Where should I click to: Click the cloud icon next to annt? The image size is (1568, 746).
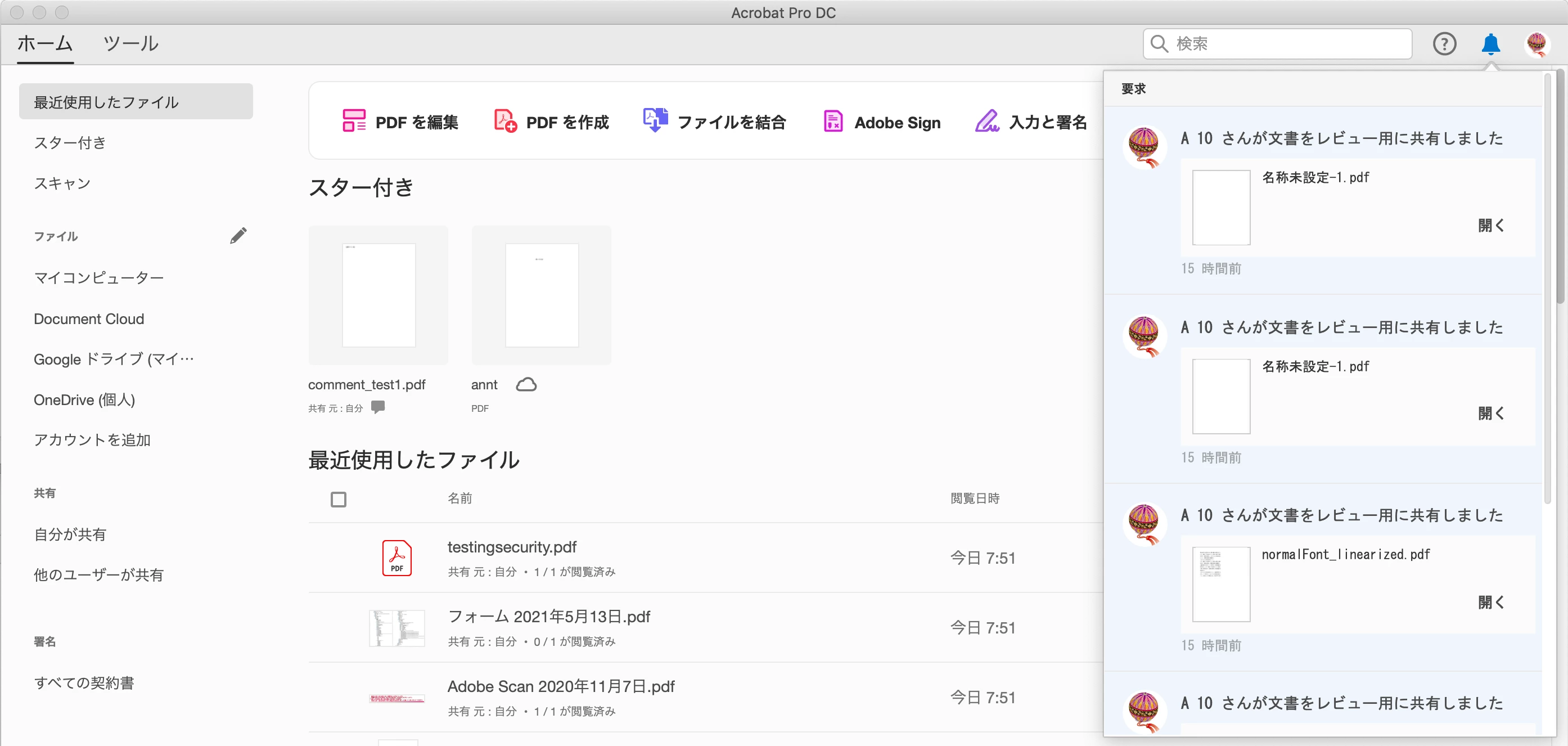(526, 385)
